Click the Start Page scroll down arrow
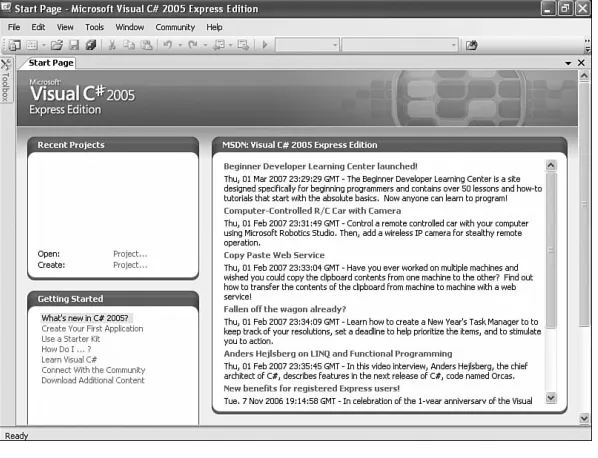598x458 pixels. coord(584,418)
